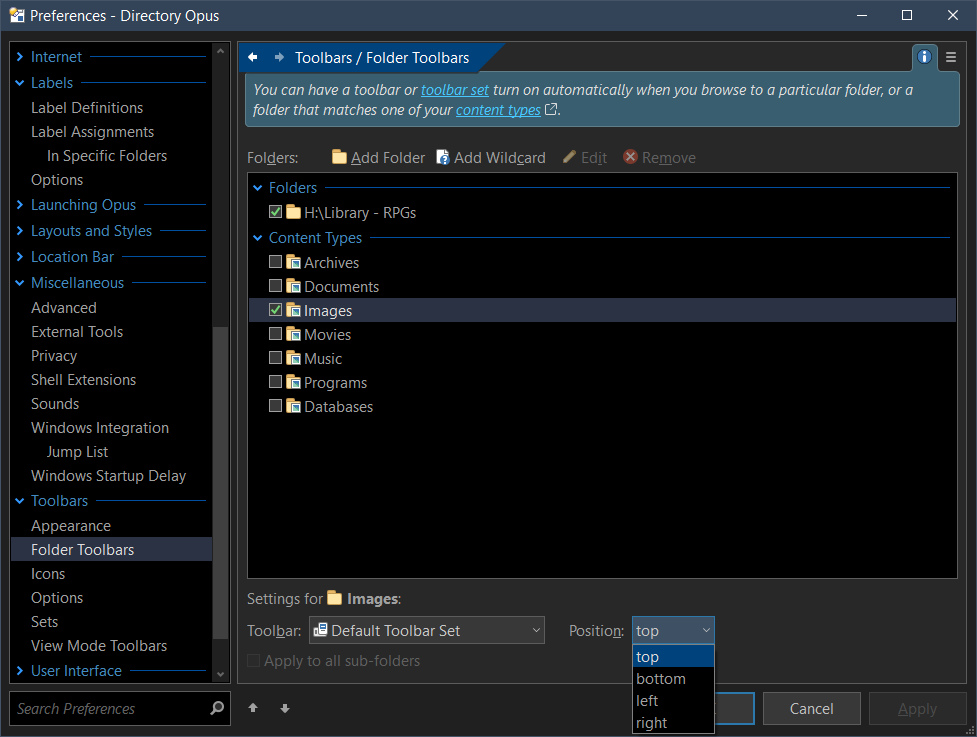The image size is (977, 737).
Task: Click the Add Folder icon
Action: (x=339, y=157)
